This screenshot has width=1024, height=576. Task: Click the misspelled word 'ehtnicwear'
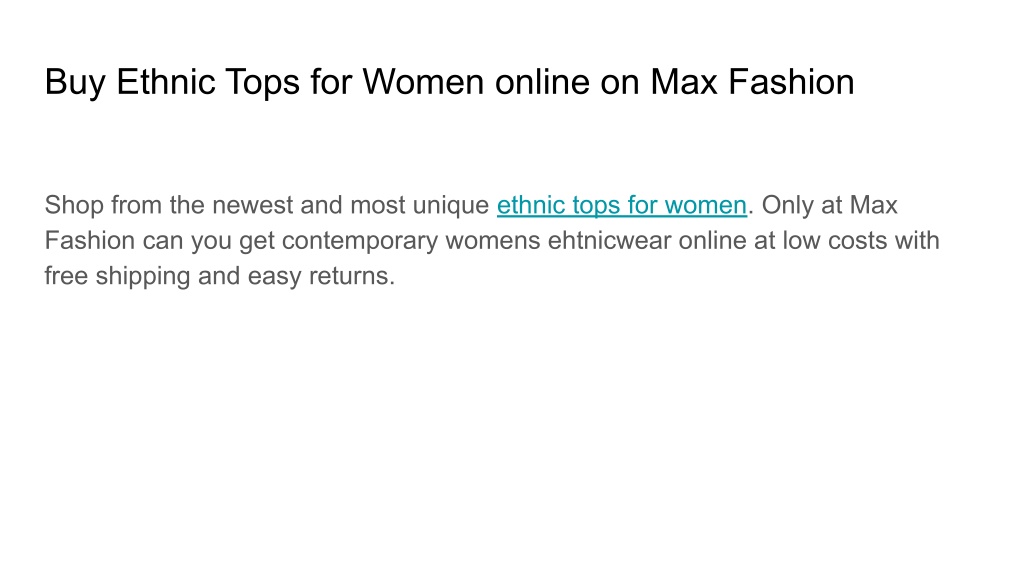click(x=609, y=240)
